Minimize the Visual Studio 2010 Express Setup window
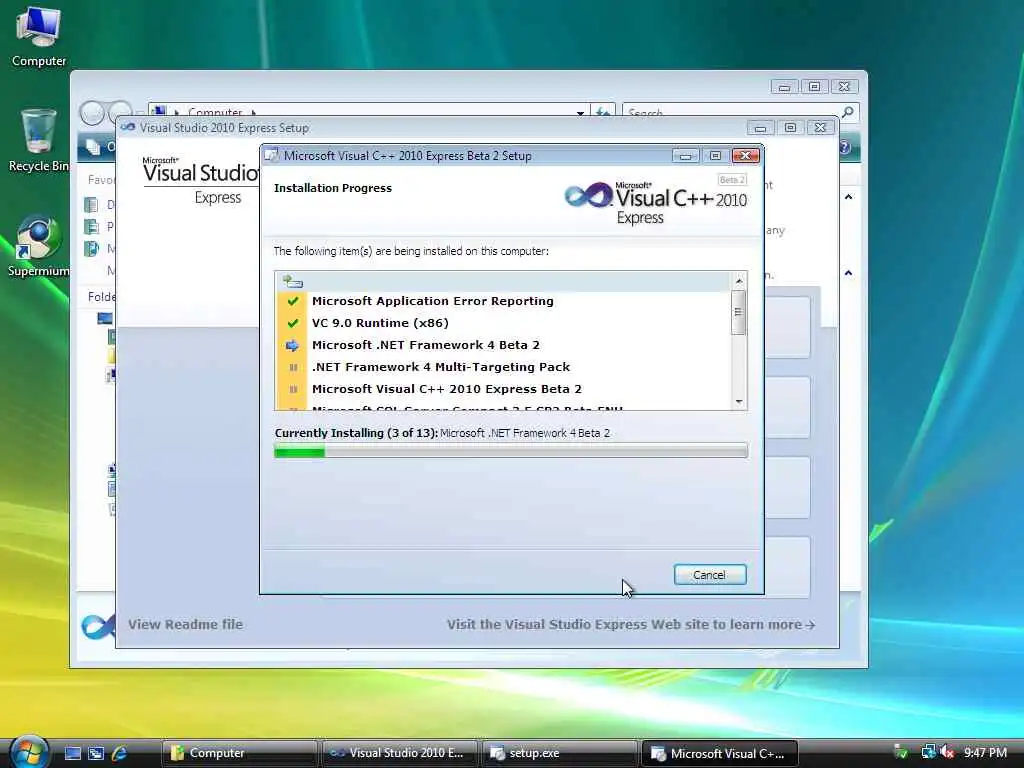Image resolution: width=1024 pixels, height=768 pixels. (760, 128)
